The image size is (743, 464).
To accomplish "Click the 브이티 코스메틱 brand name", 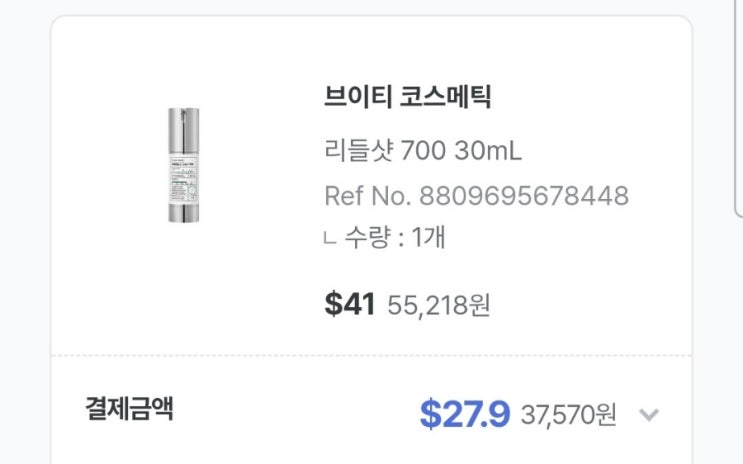I will point(408,97).
